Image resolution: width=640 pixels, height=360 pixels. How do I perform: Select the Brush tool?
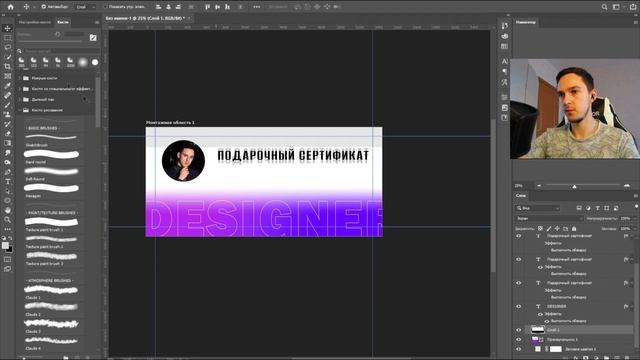tap(7, 105)
